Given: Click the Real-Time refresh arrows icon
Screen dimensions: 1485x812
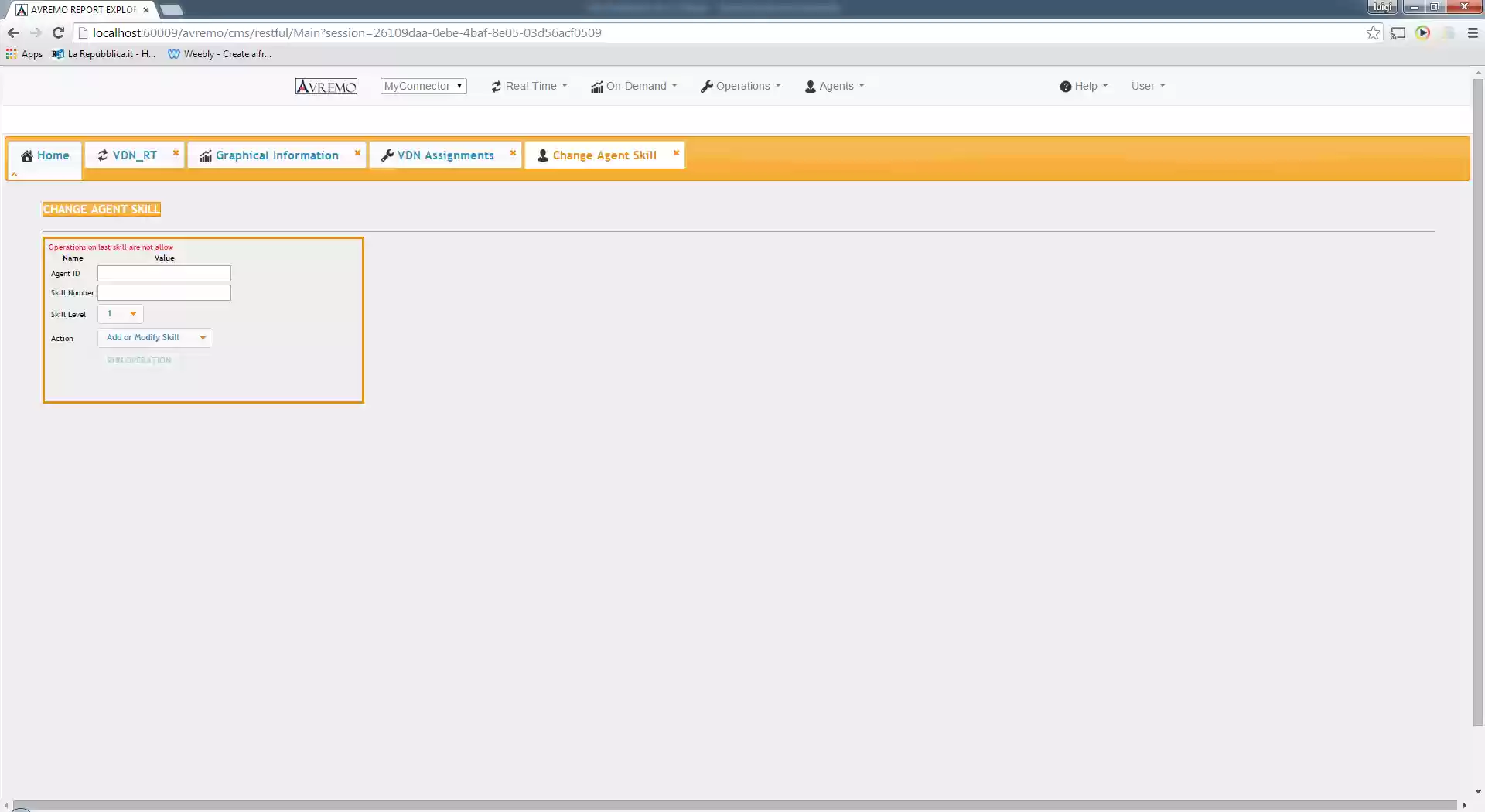Looking at the screenshot, I should (x=496, y=86).
